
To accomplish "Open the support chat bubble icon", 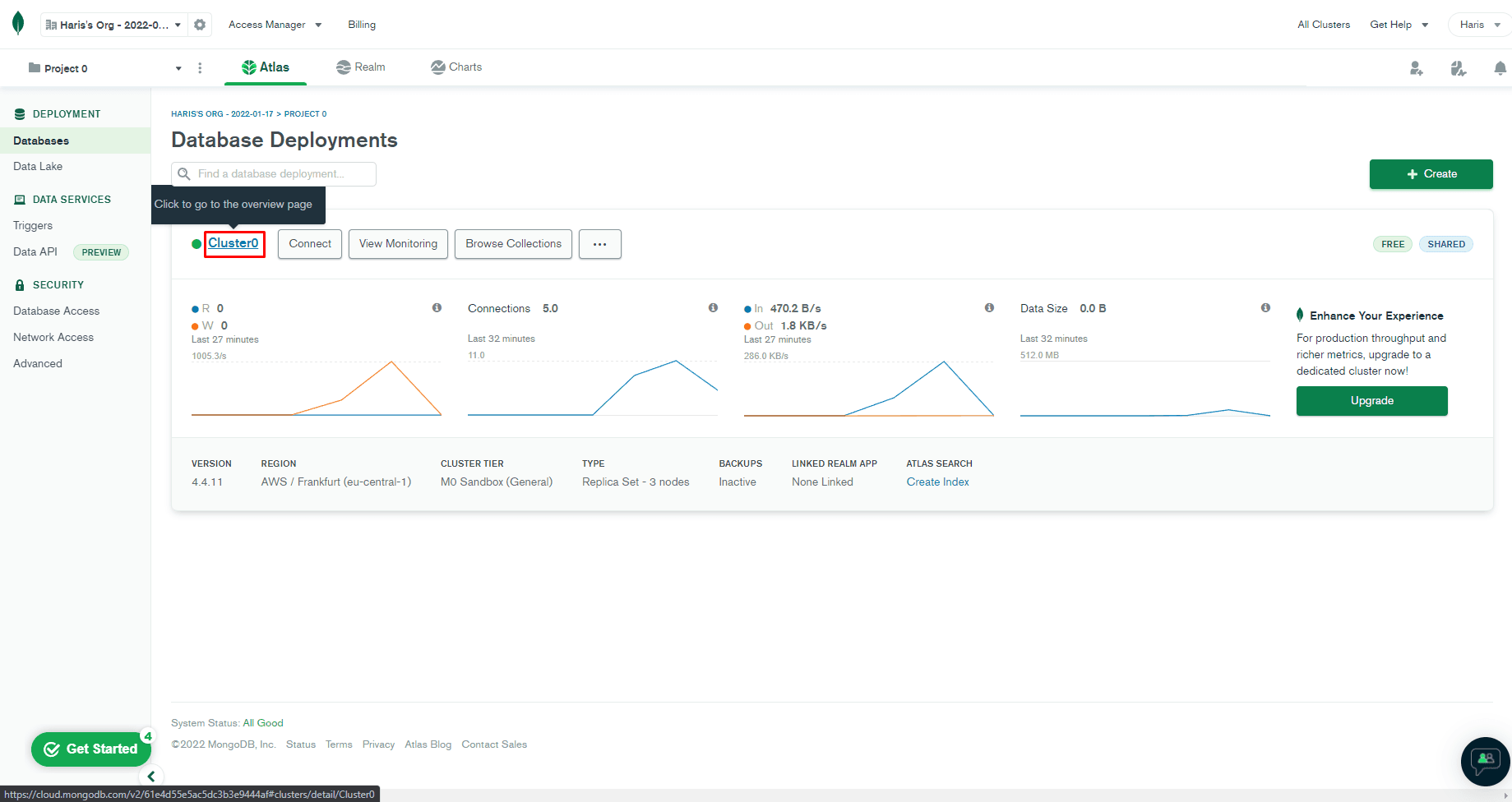I will pyautogui.click(x=1486, y=762).
